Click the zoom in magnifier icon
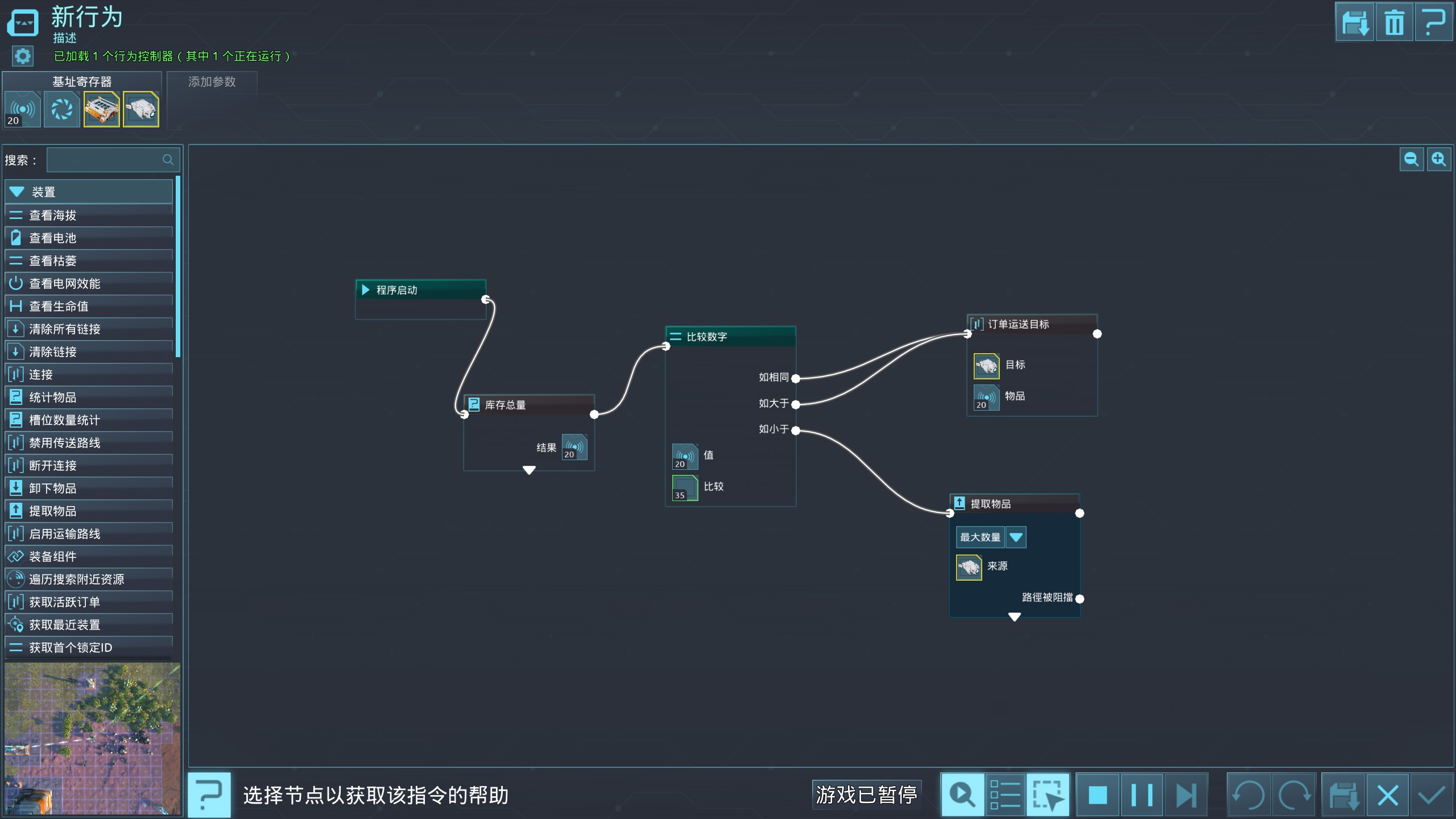Viewport: 1456px width, 819px height. 1439,159
